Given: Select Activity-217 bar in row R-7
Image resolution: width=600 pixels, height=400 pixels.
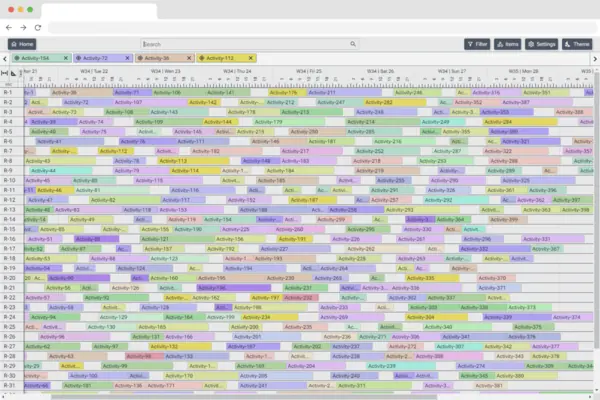Looking at the screenshot, I should point(311,151).
